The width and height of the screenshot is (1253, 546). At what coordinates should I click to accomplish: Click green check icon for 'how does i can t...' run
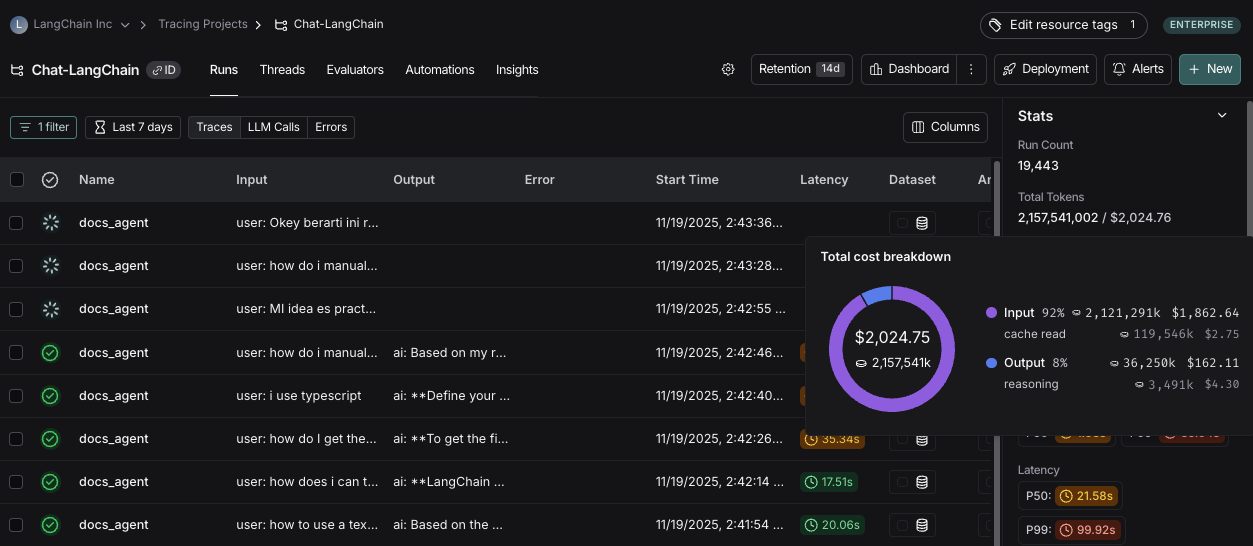(x=50, y=481)
